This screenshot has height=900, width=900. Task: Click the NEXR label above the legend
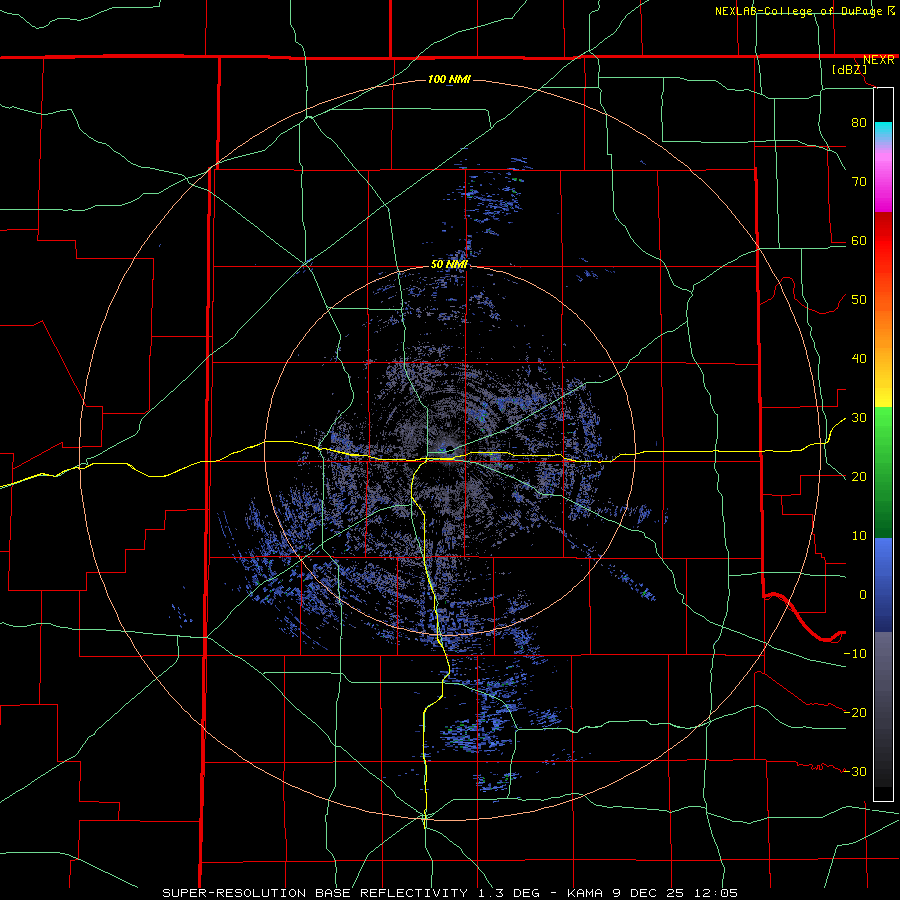pos(878,60)
